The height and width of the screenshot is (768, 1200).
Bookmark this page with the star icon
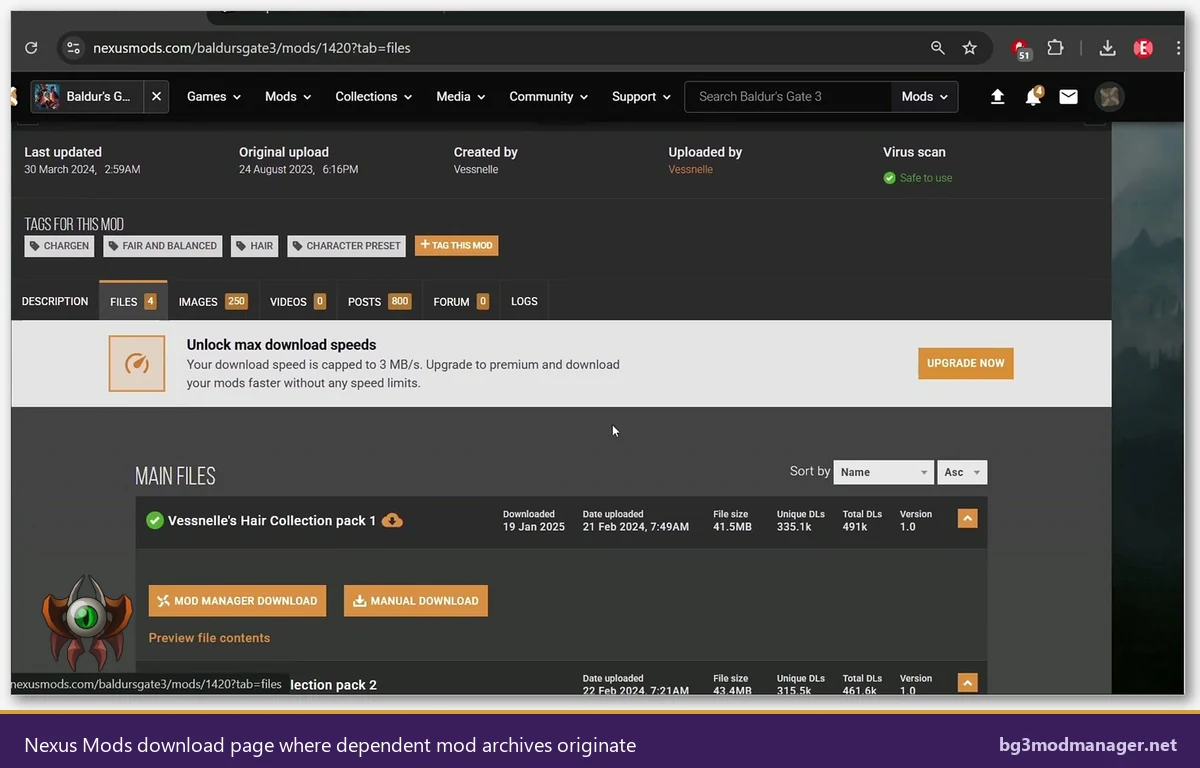(969, 48)
